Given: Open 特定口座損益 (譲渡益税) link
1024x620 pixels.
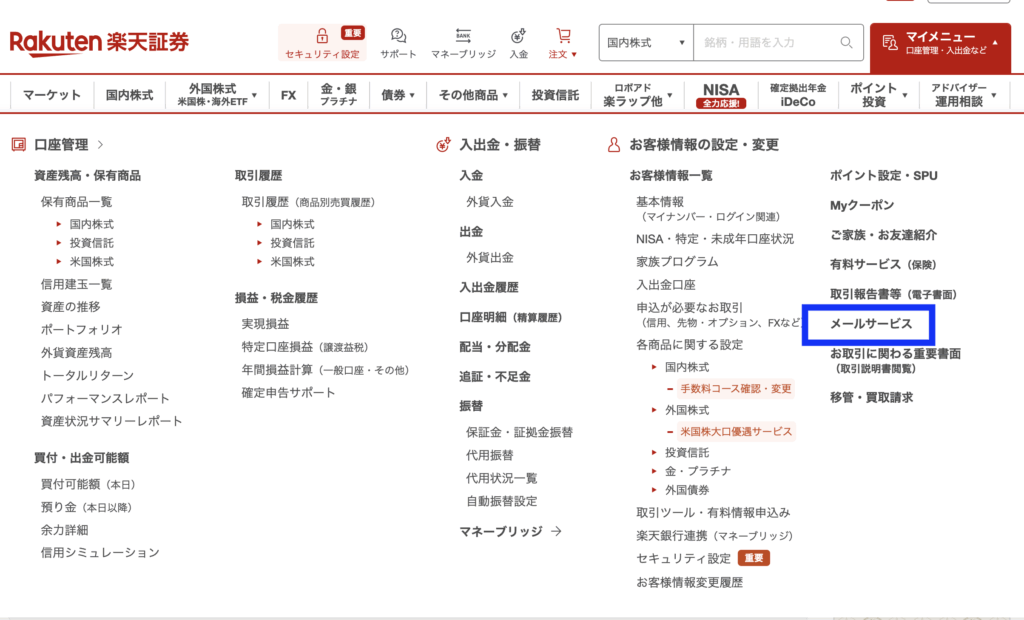Looking at the screenshot, I should tap(305, 347).
